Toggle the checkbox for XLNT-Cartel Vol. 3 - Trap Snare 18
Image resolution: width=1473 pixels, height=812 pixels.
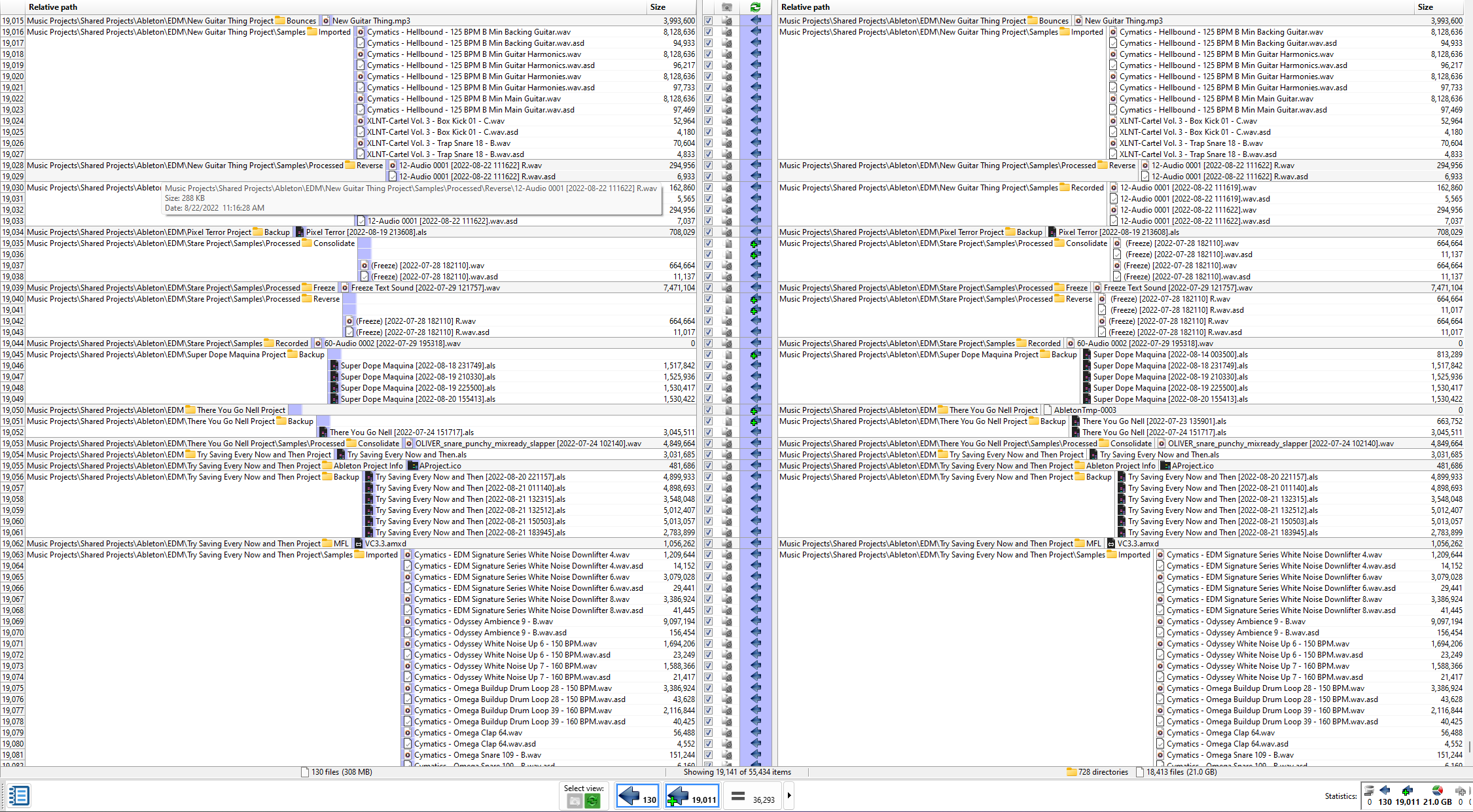click(x=708, y=143)
